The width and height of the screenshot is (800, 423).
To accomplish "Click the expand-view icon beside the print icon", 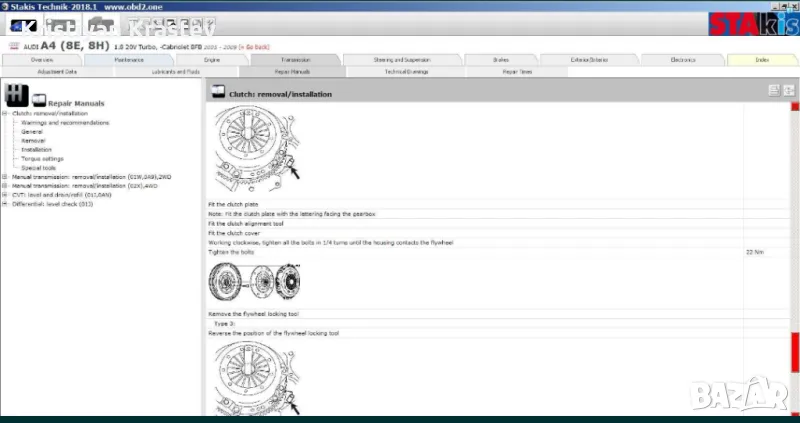I will 788,91.
